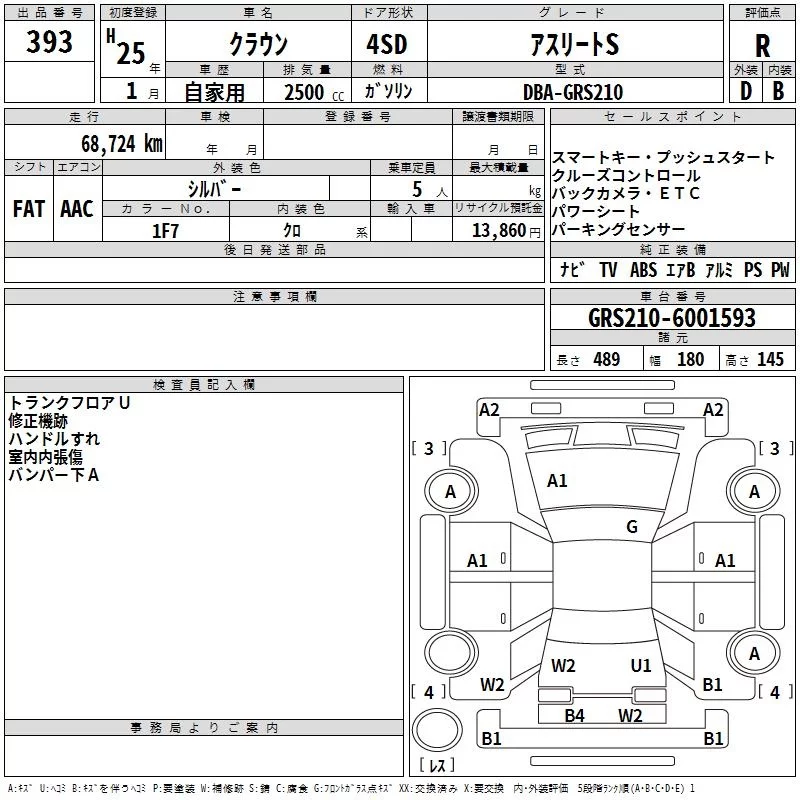Click the W2 mark beside B4

click(630, 716)
